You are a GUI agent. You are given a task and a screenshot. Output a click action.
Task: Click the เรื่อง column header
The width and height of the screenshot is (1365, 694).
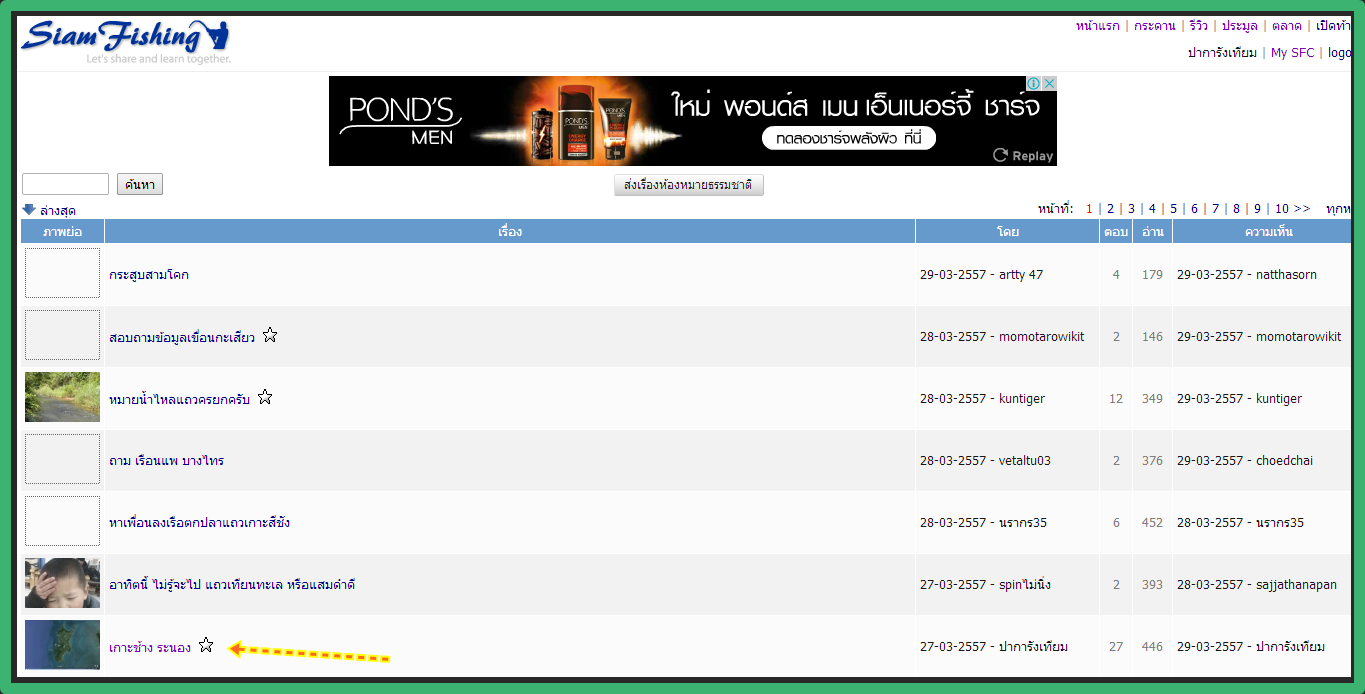(x=510, y=232)
